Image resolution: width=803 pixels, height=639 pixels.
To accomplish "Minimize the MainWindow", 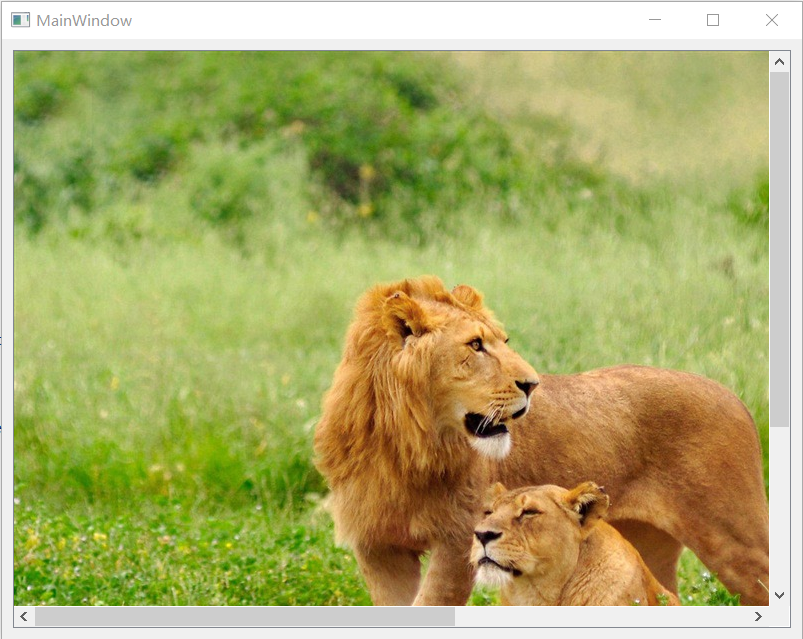I will 655,19.
